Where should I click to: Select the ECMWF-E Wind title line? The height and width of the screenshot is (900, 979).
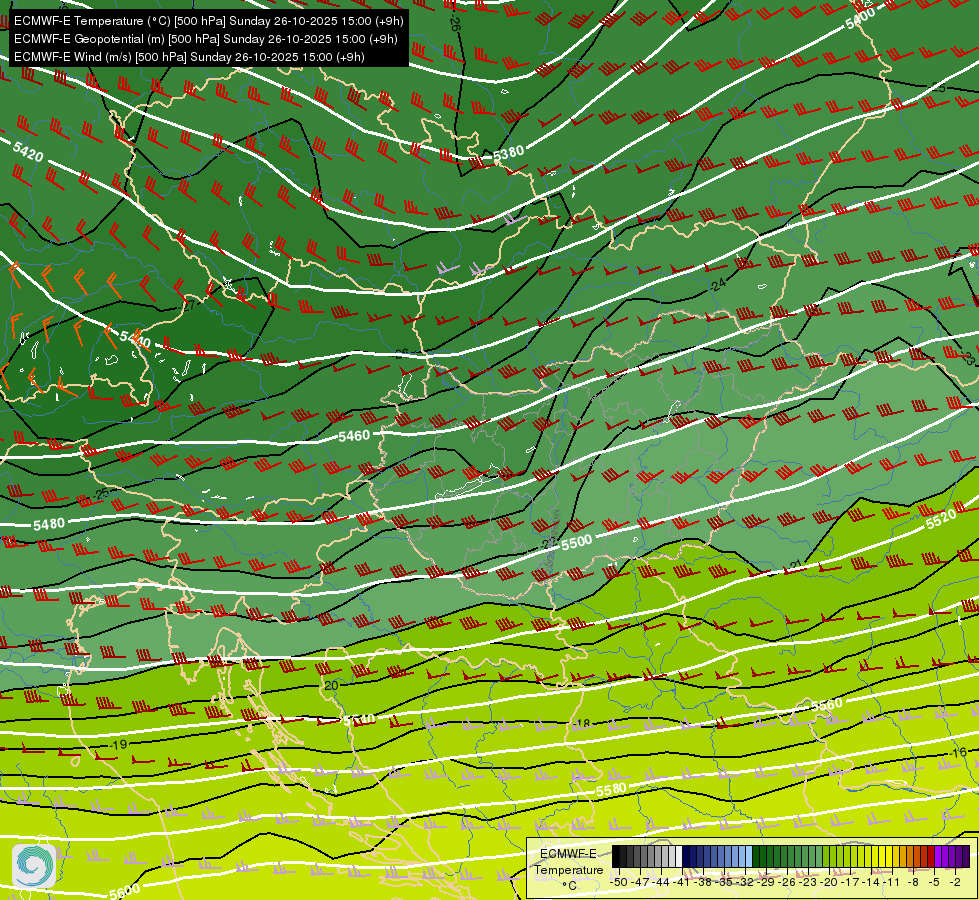[x=189, y=57]
